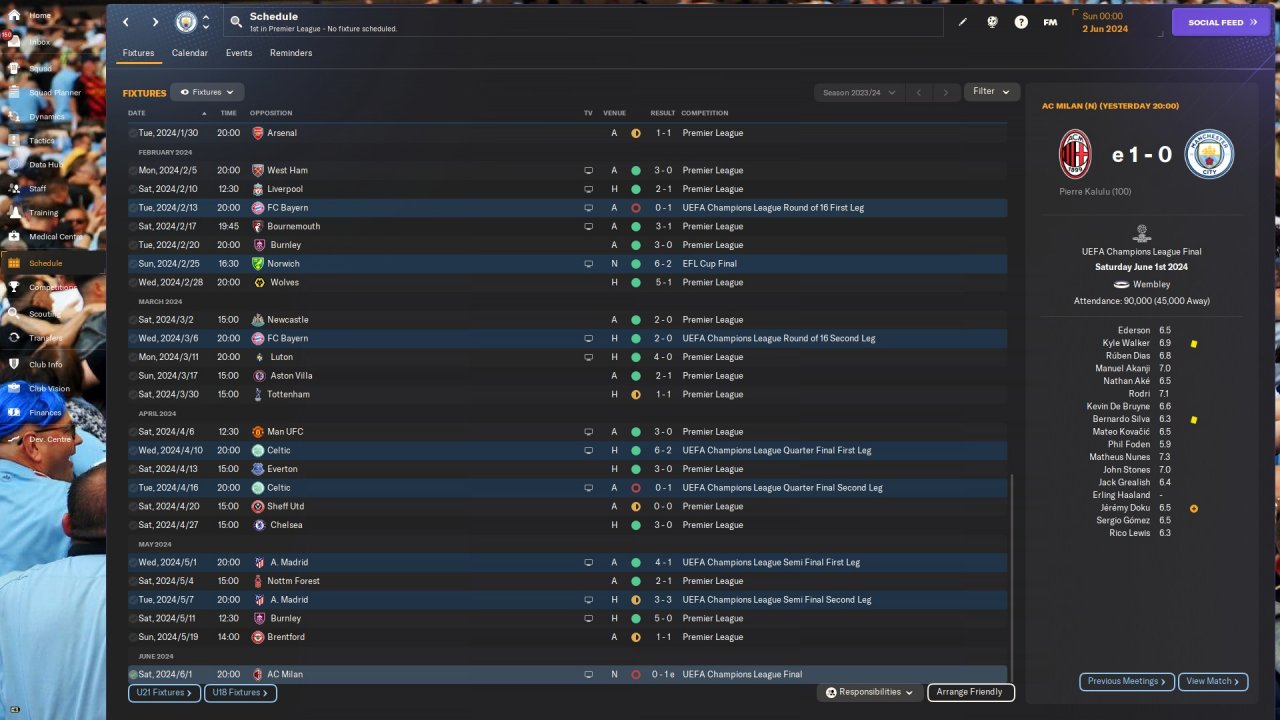Open the Season 2023/24 dropdown
Screen dimensions: 1280x720
pos(859,92)
